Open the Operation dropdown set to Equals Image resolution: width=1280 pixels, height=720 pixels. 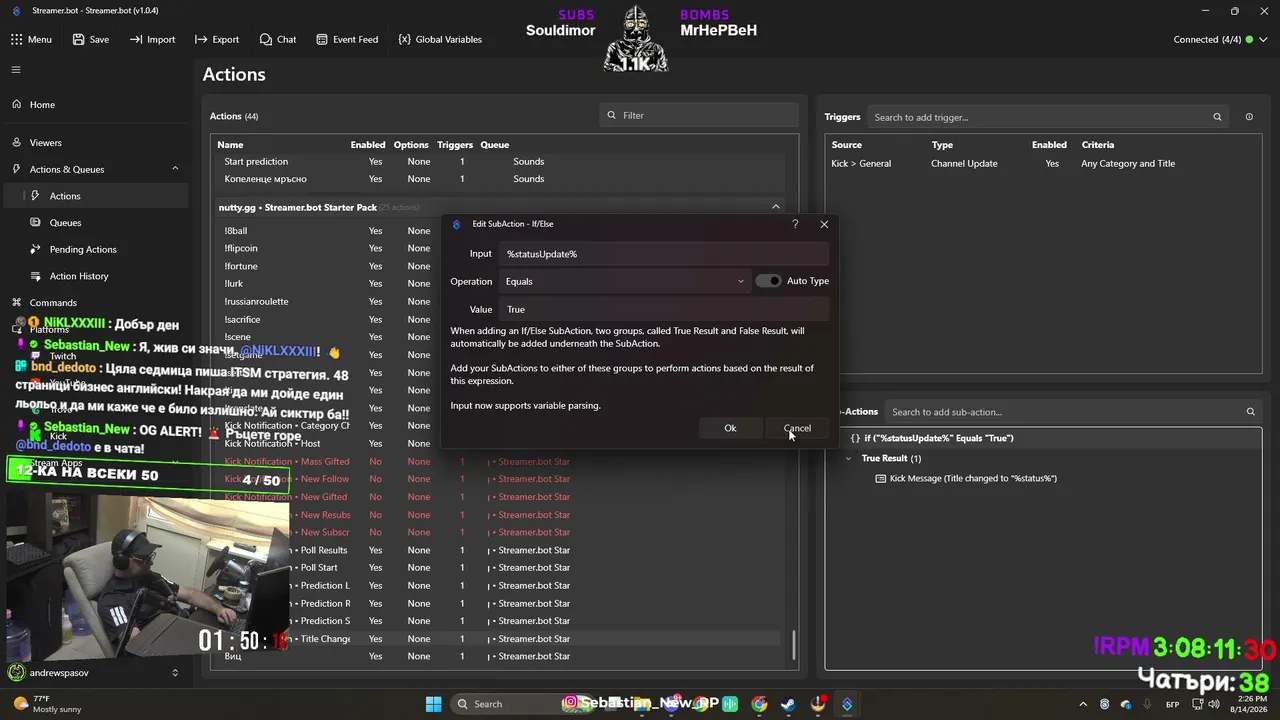click(625, 281)
